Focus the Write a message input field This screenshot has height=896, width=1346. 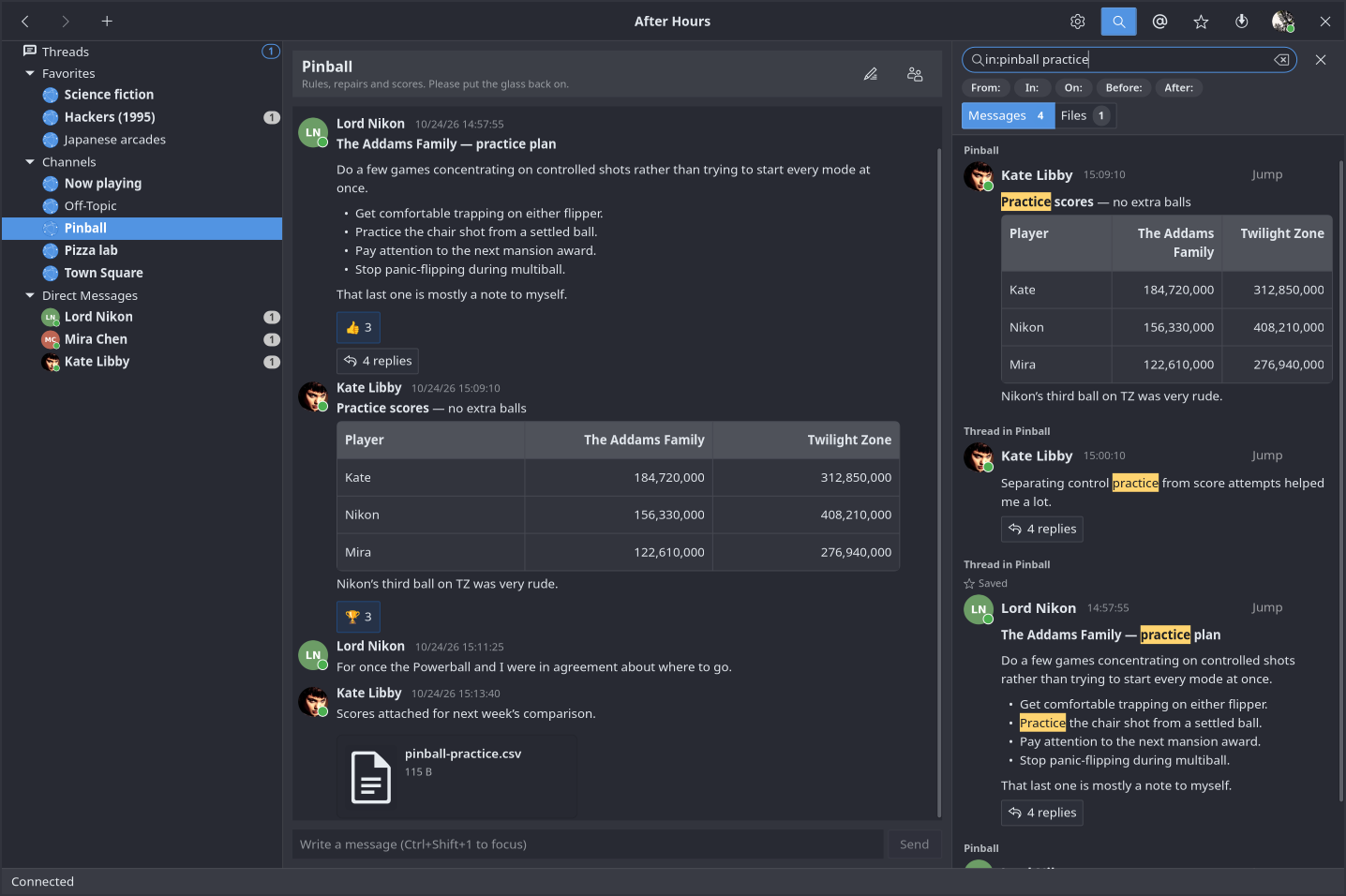(588, 844)
